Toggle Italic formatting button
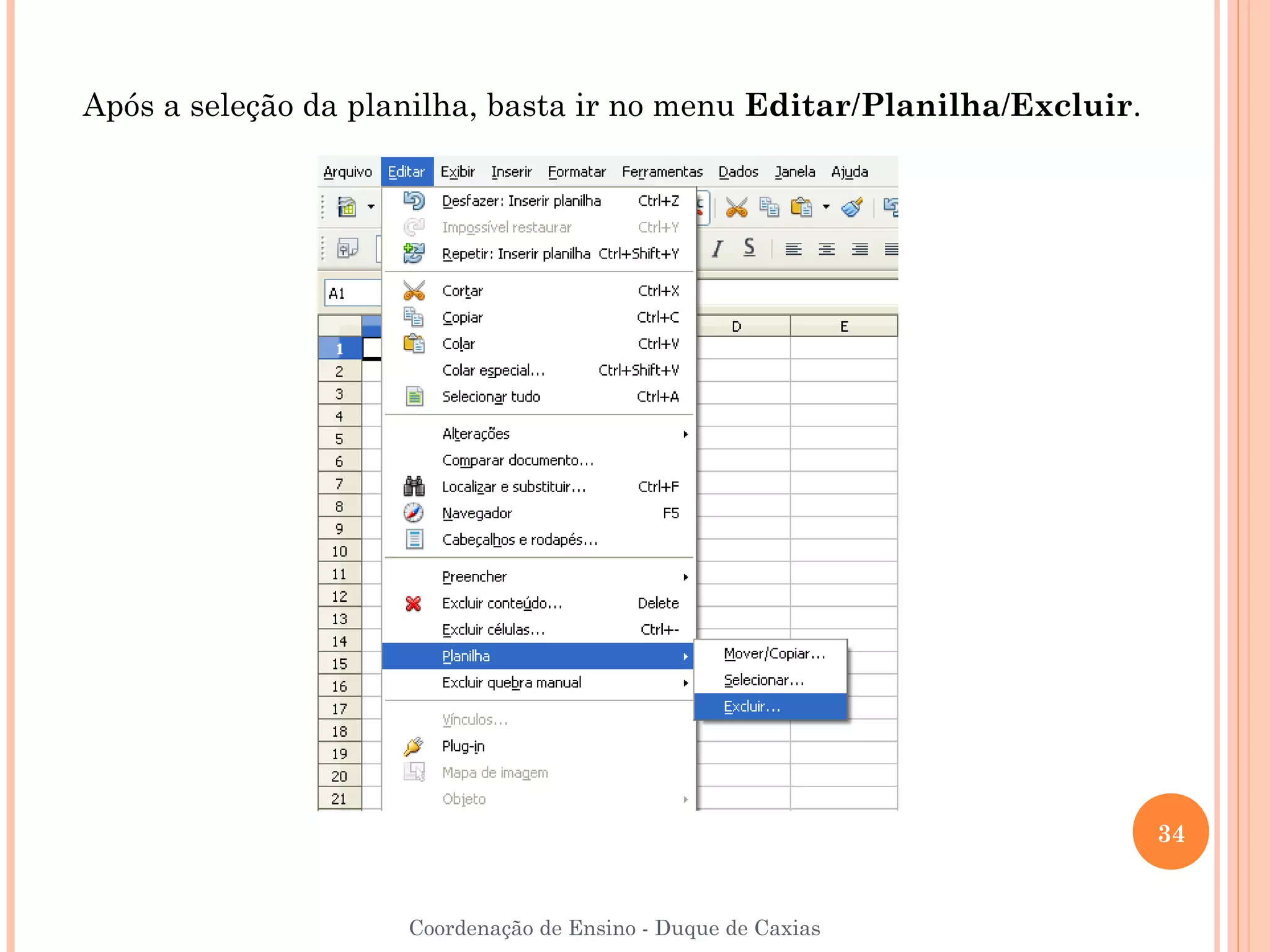This screenshot has height=952, width=1270. coord(717,249)
